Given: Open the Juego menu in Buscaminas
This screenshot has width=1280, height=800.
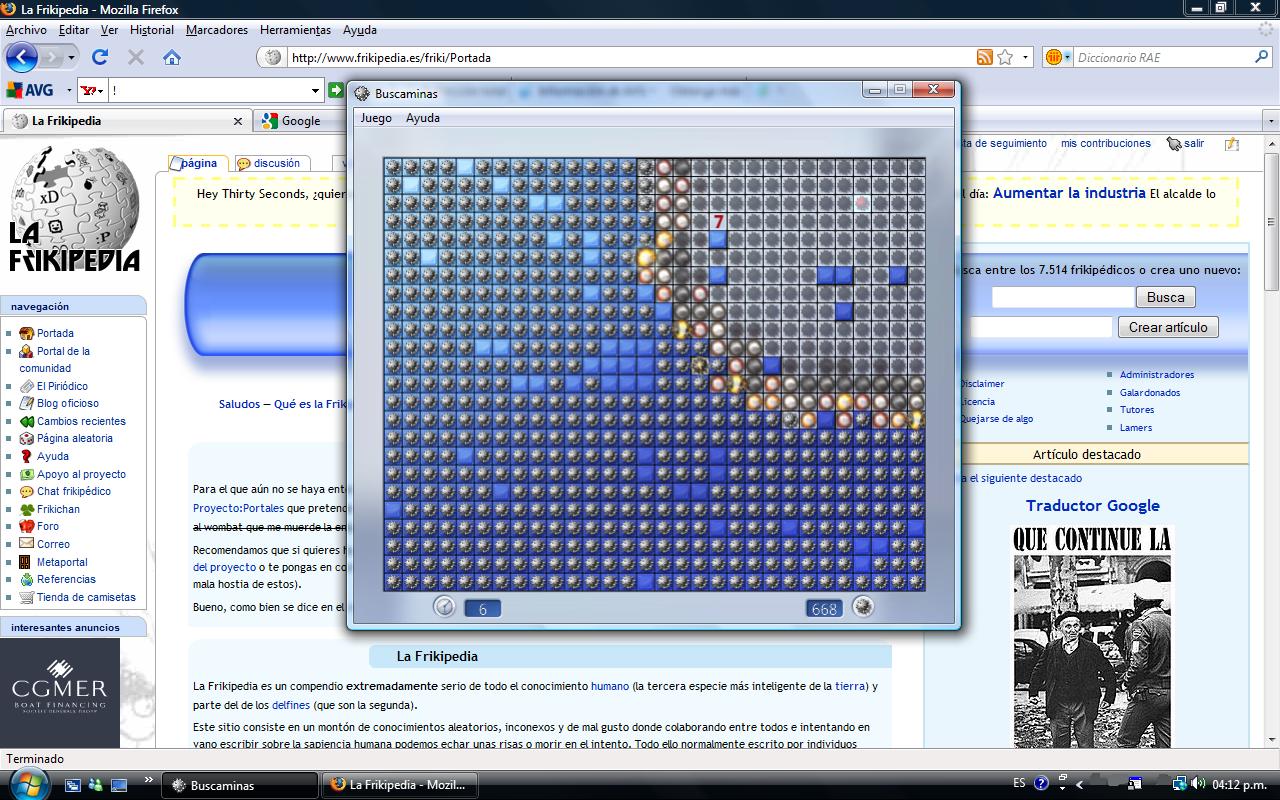Looking at the screenshot, I should pos(376,118).
